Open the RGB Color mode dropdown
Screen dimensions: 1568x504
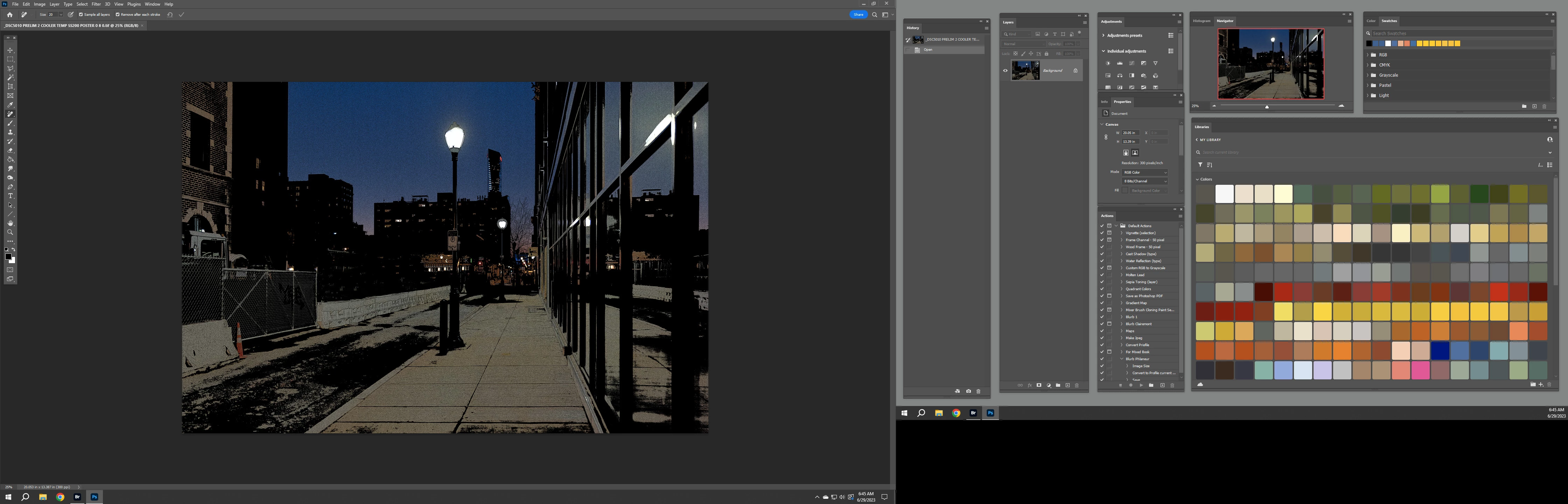point(1145,172)
